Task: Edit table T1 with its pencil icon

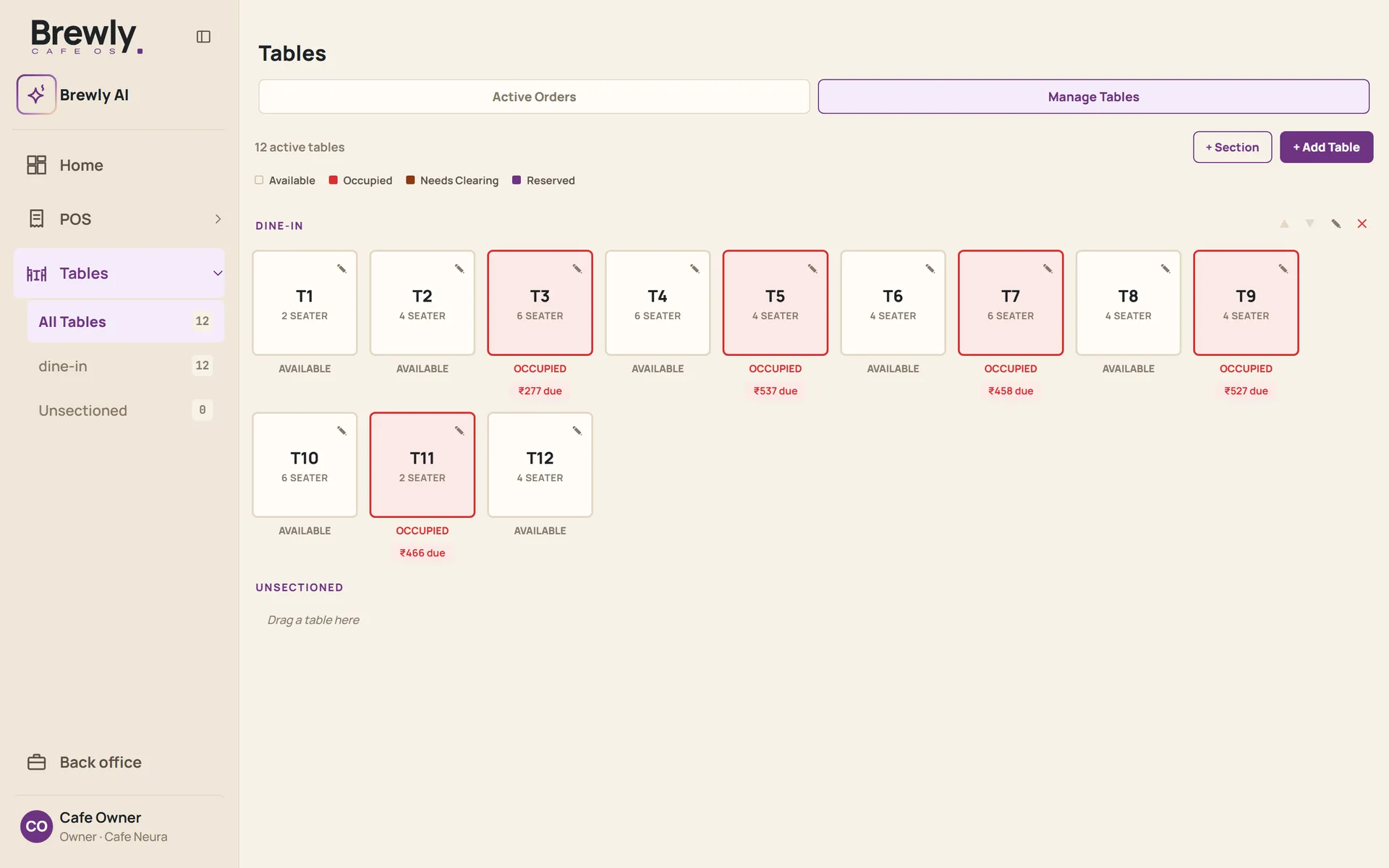Action: click(x=341, y=269)
